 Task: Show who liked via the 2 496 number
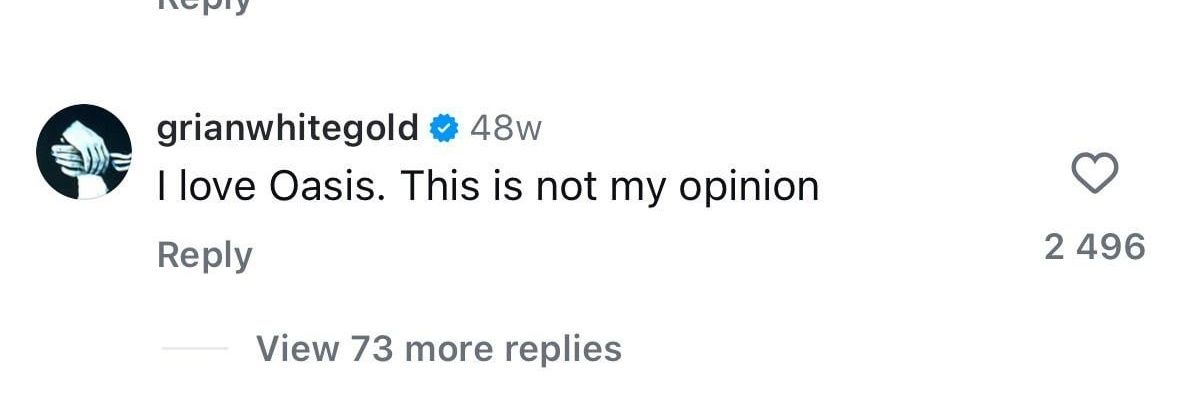click(1095, 246)
